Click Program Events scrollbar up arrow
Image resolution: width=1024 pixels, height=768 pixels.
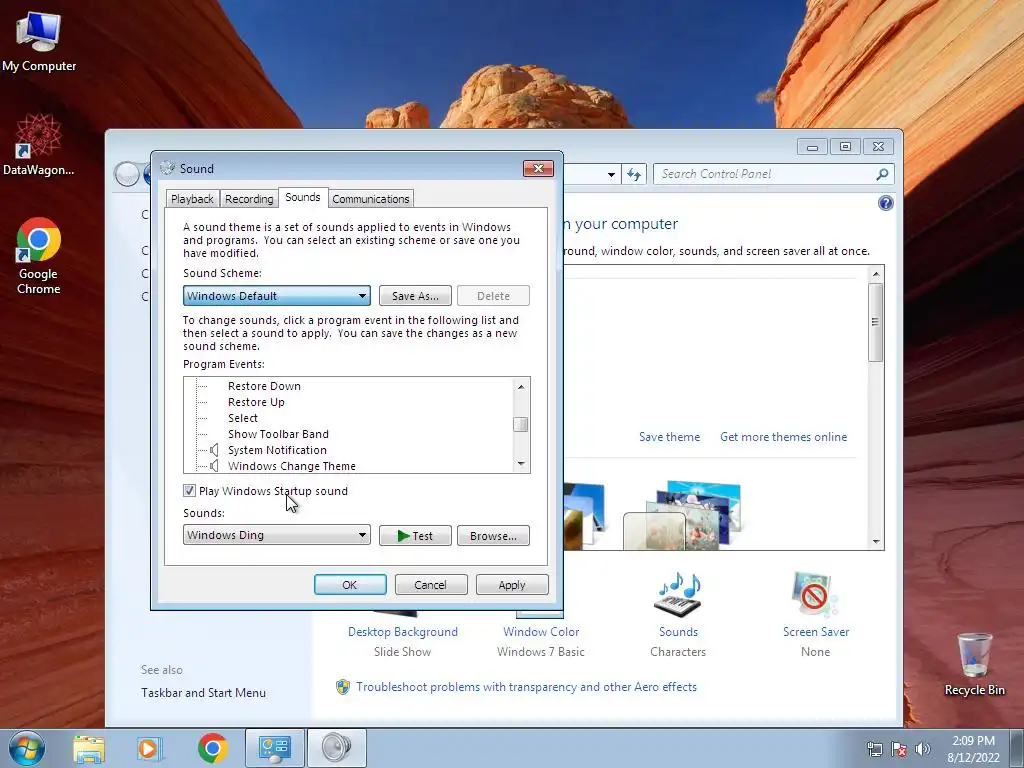[x=520, y=387]
